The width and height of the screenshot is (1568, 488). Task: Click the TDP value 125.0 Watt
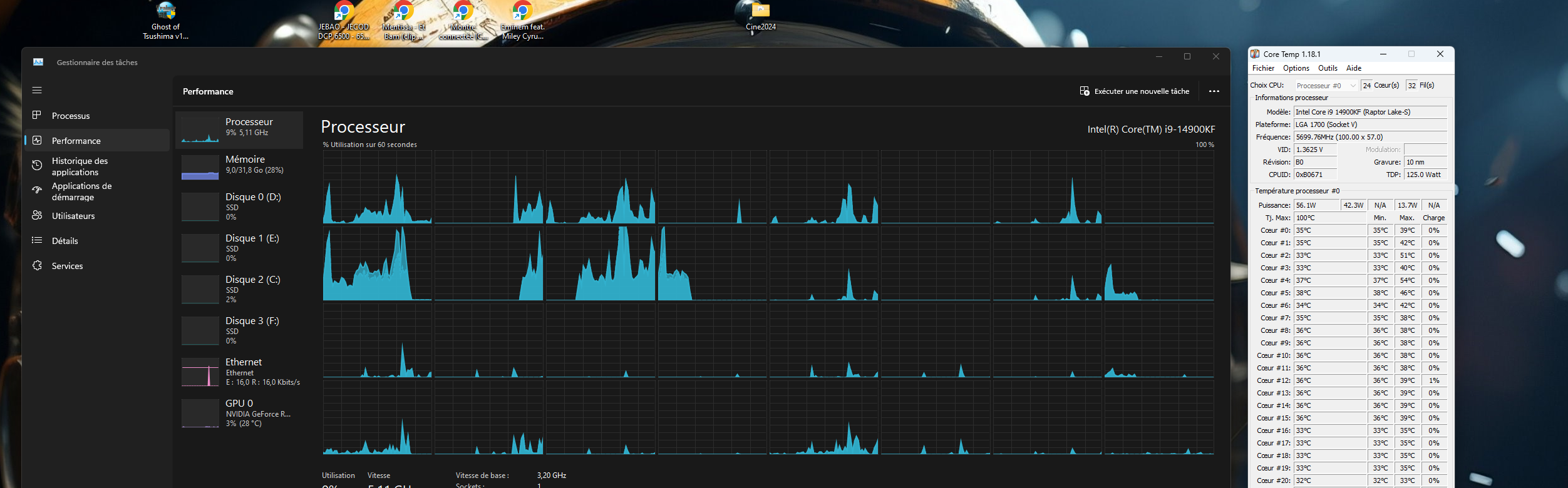[1425, 175]
